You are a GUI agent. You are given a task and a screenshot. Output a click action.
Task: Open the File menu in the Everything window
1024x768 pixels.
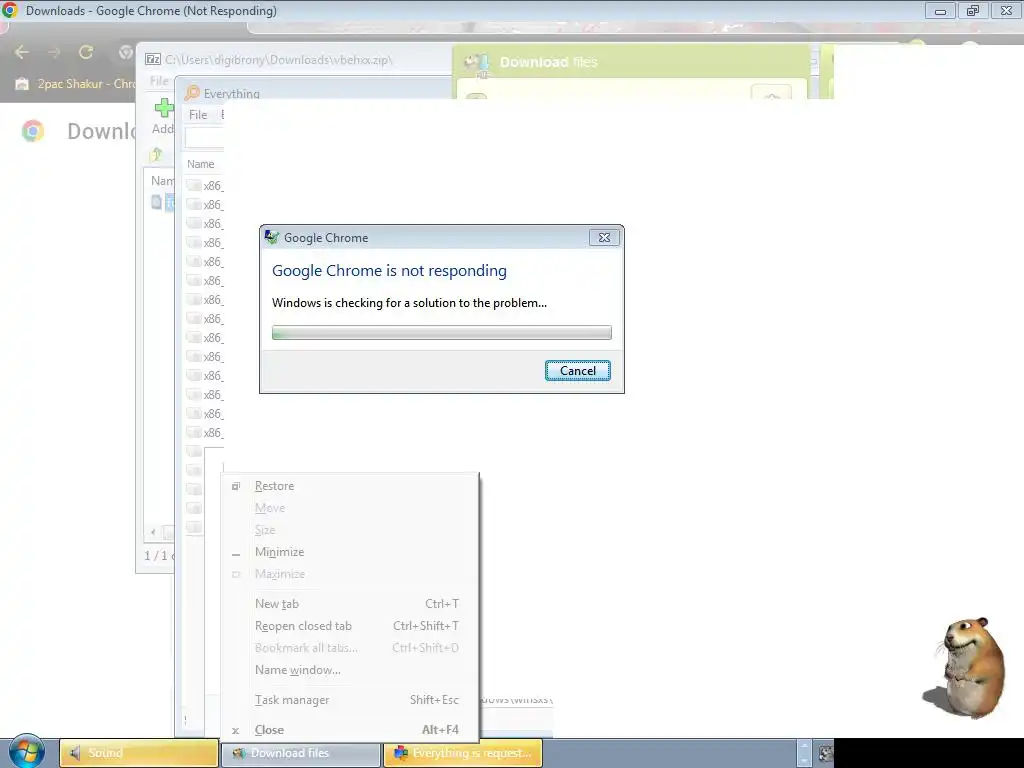pyautogui.click(x=198, y=115)
